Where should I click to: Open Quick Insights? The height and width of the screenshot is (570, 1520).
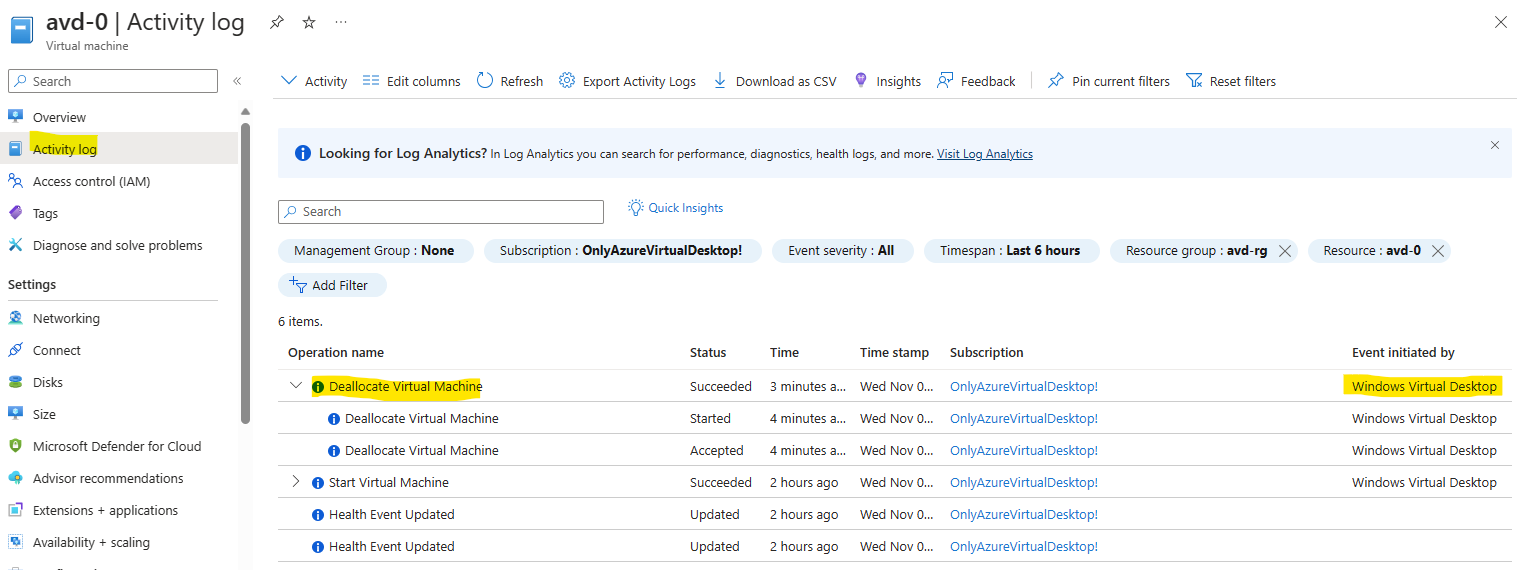click(675, 208)
